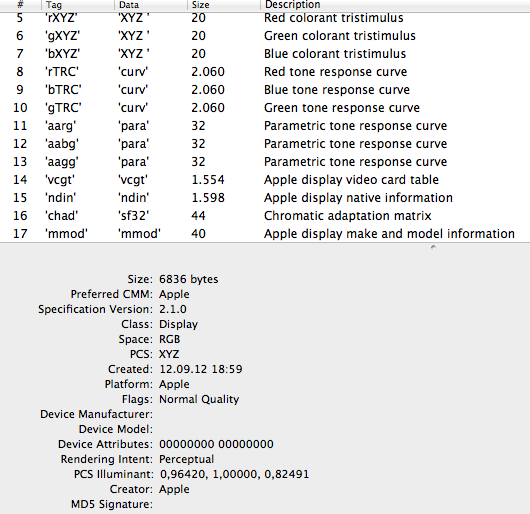Click Device Attributes value 00000000 00000000
530x514 pixels.
[x=216, y=444]
